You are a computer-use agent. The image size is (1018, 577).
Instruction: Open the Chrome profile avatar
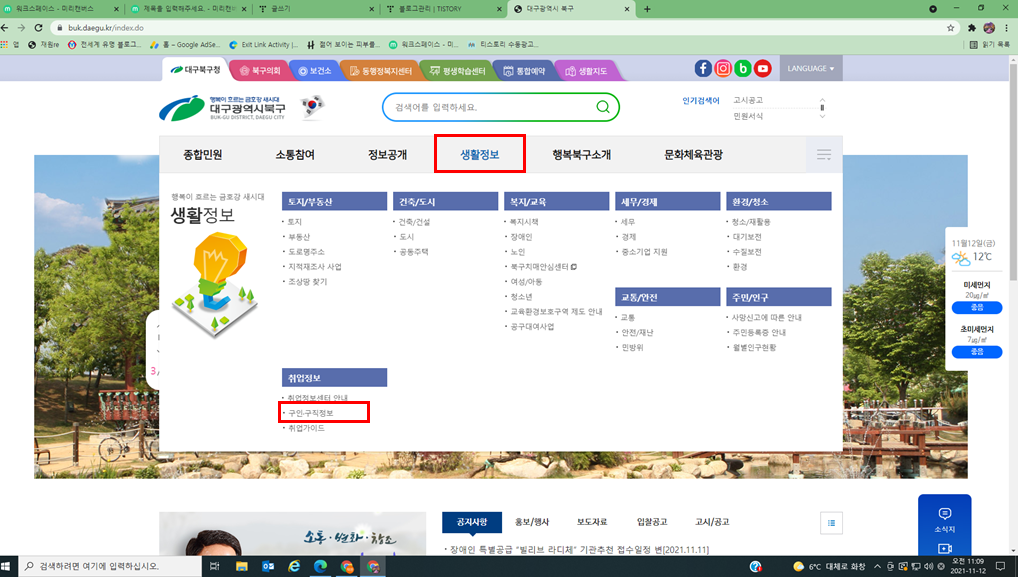coord(989,28)
